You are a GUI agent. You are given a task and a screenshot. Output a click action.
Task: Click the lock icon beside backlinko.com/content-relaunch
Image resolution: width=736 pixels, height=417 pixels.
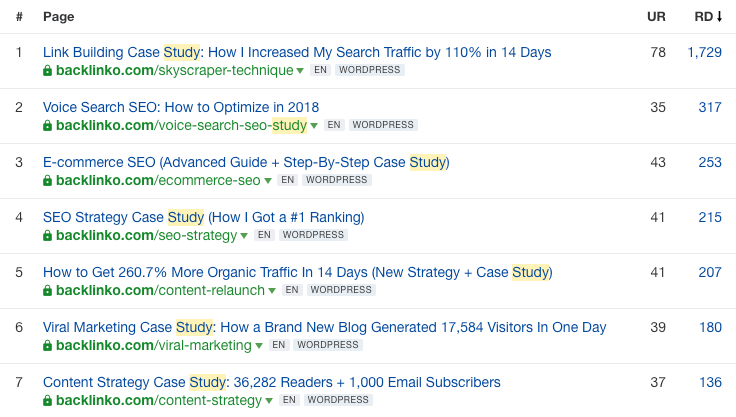click(x=47, y=291)
